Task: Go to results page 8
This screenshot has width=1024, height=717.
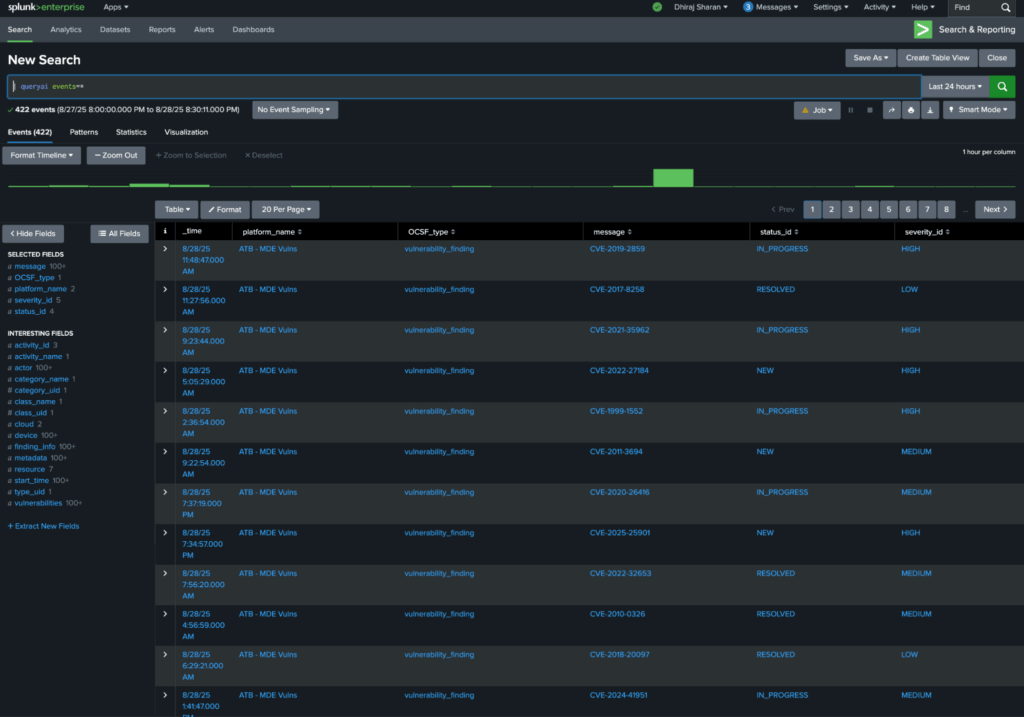Action: click(946, 210)
